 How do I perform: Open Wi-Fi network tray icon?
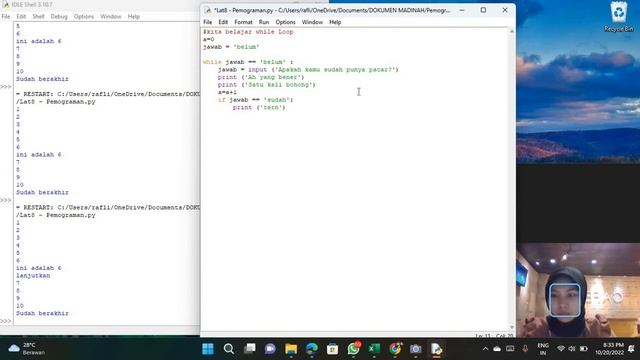[561, 349]
